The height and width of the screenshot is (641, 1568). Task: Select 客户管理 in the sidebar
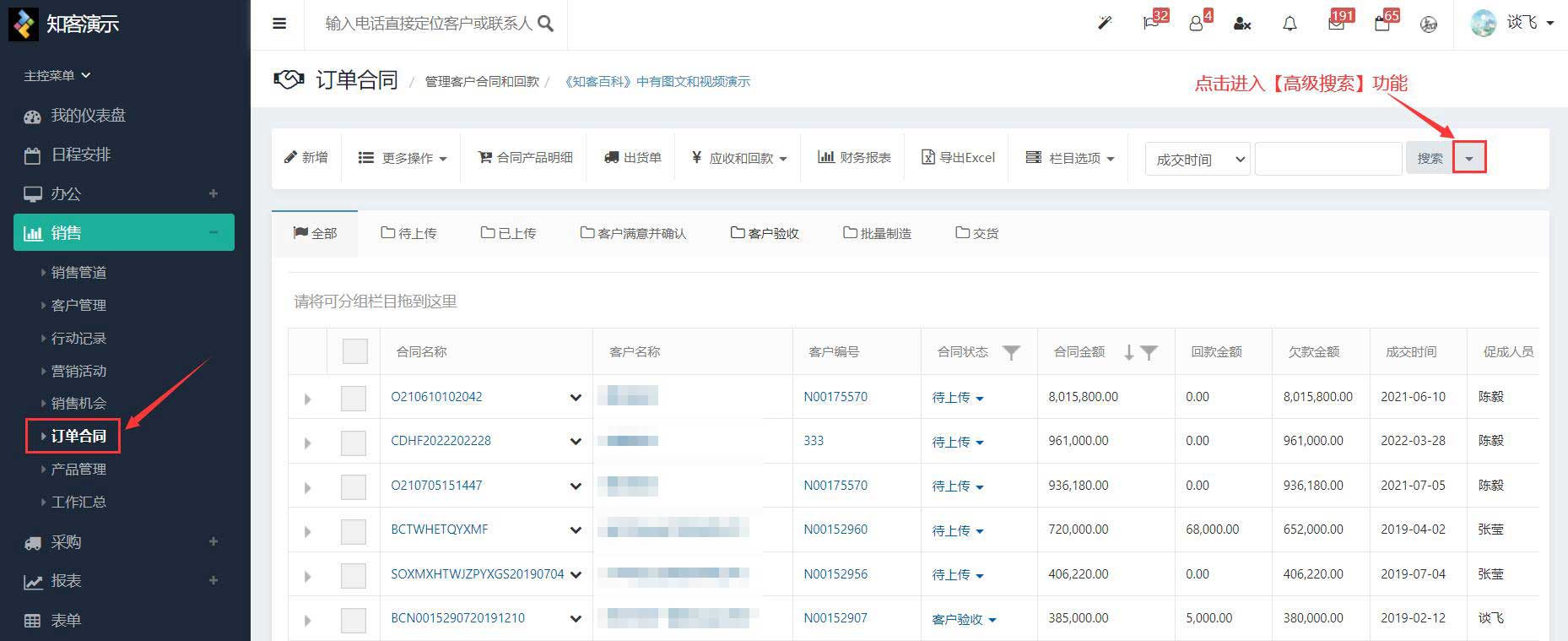click(x=78, y=305)
